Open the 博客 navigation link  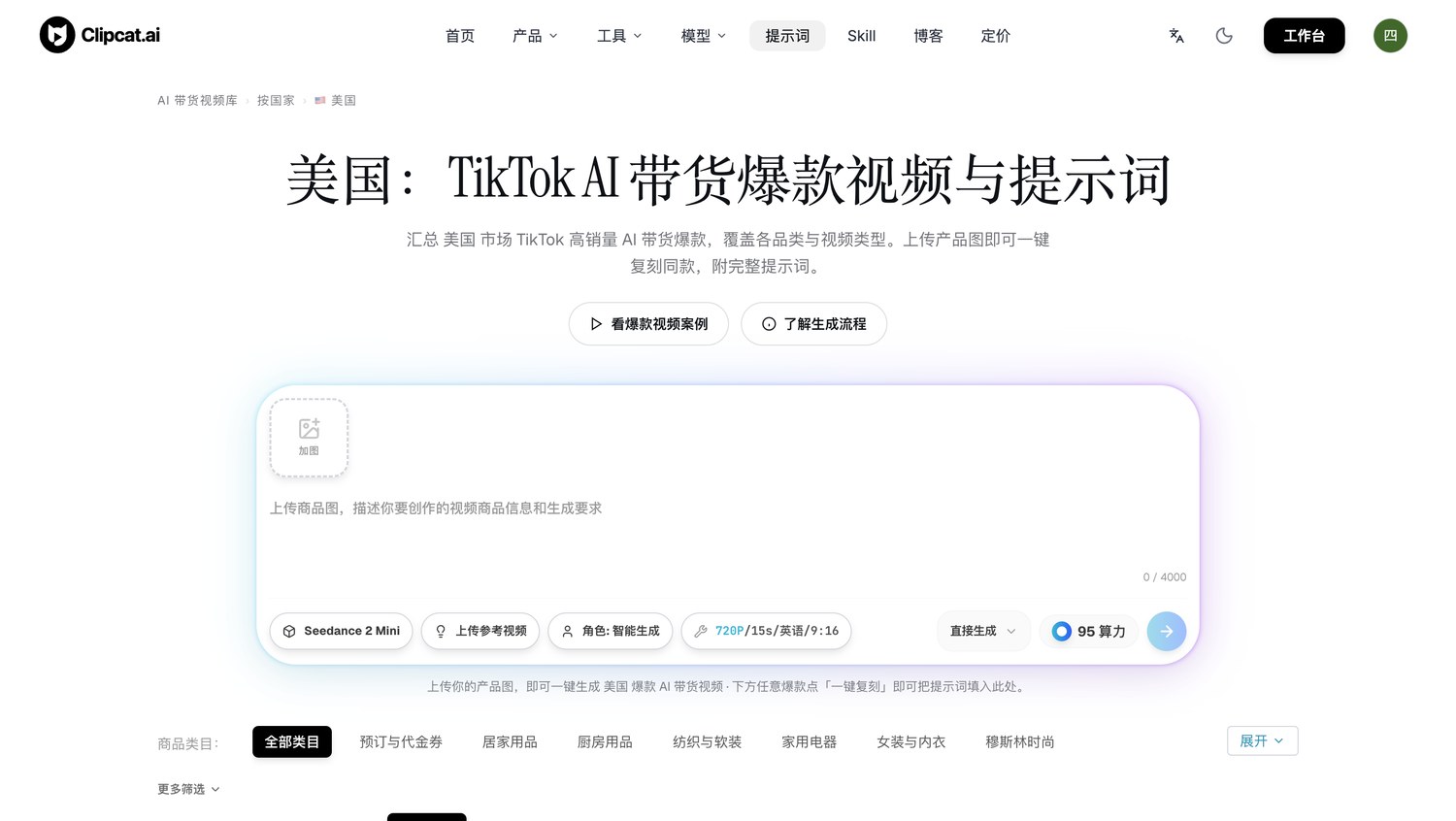(928, 36)
